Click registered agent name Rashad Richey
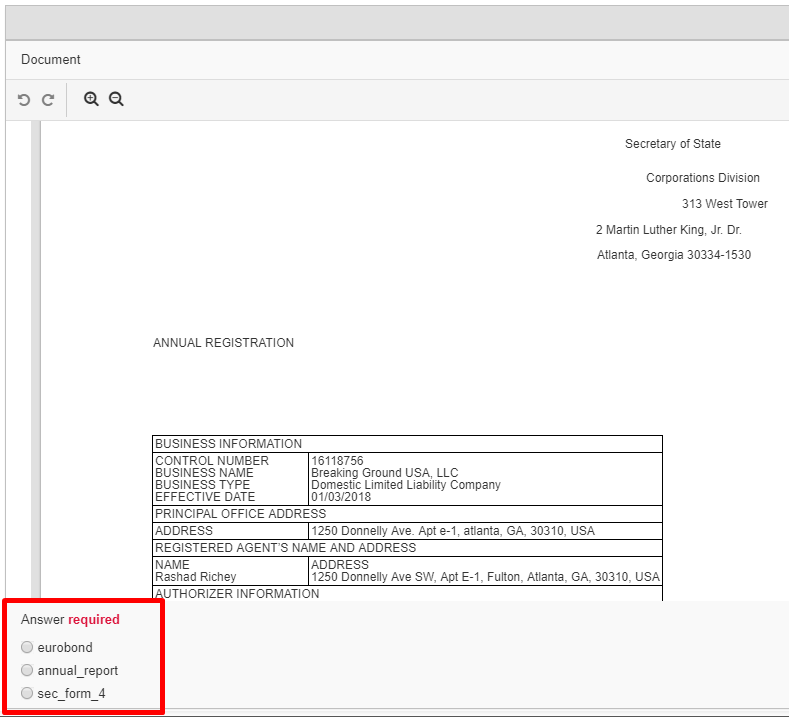The width and height of the screenshot is (789, 717). tap(195, 577)
